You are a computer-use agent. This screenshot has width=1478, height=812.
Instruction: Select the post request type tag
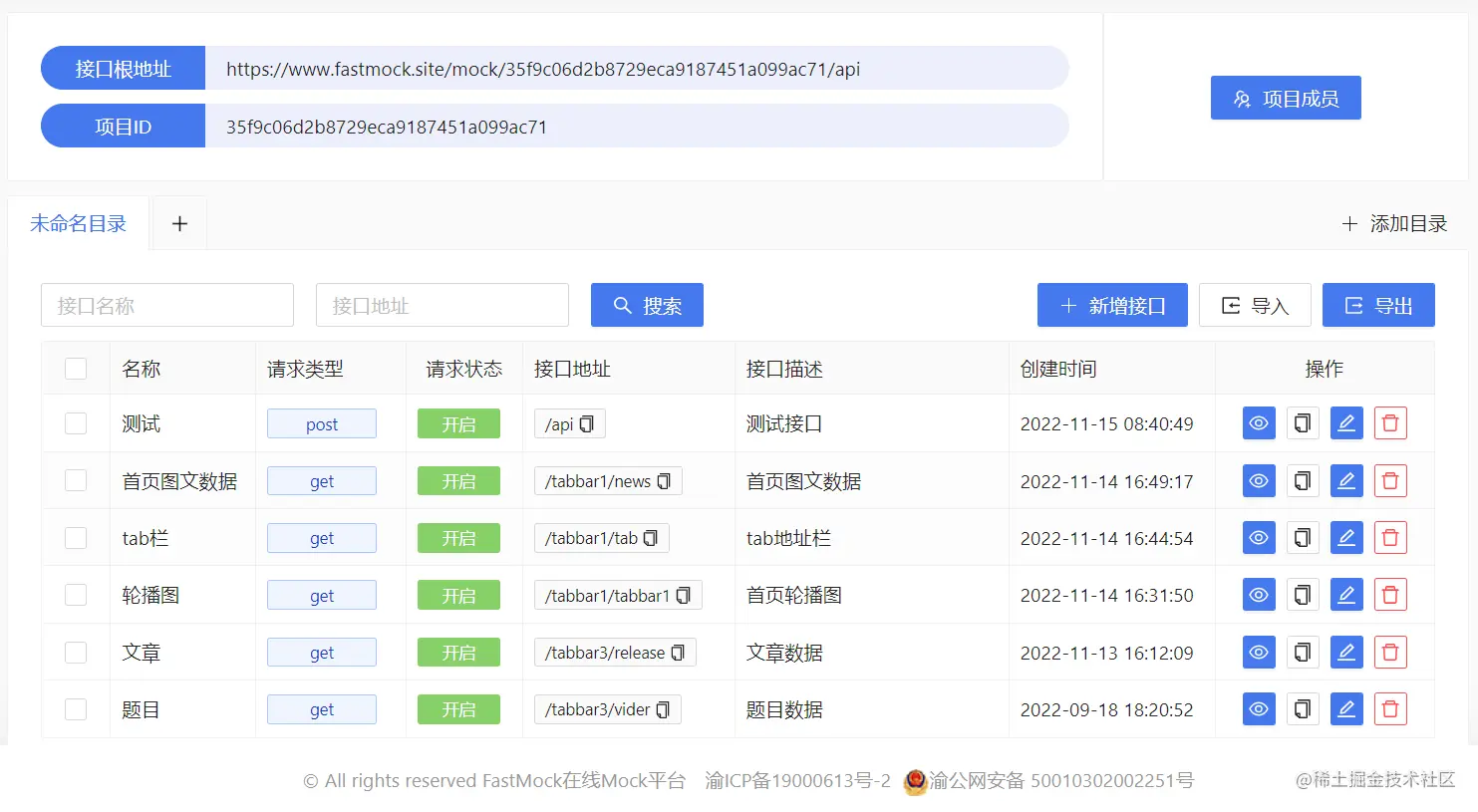click(x=322, y=423)
